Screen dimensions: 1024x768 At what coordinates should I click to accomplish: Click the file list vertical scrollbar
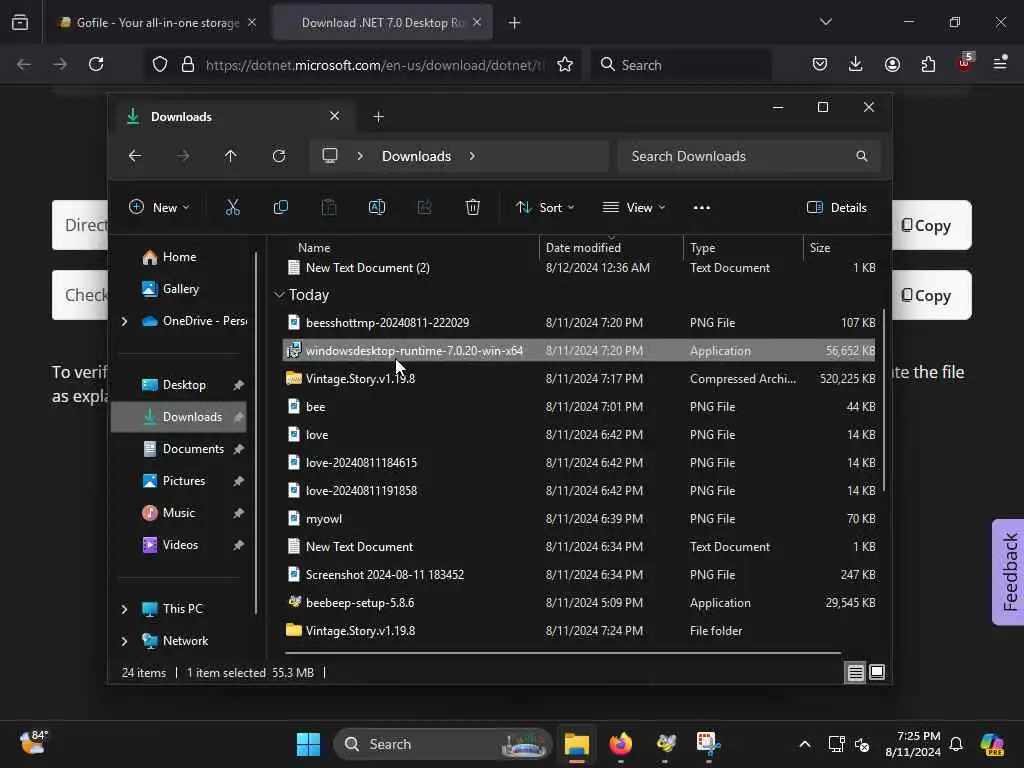(884, 400)
